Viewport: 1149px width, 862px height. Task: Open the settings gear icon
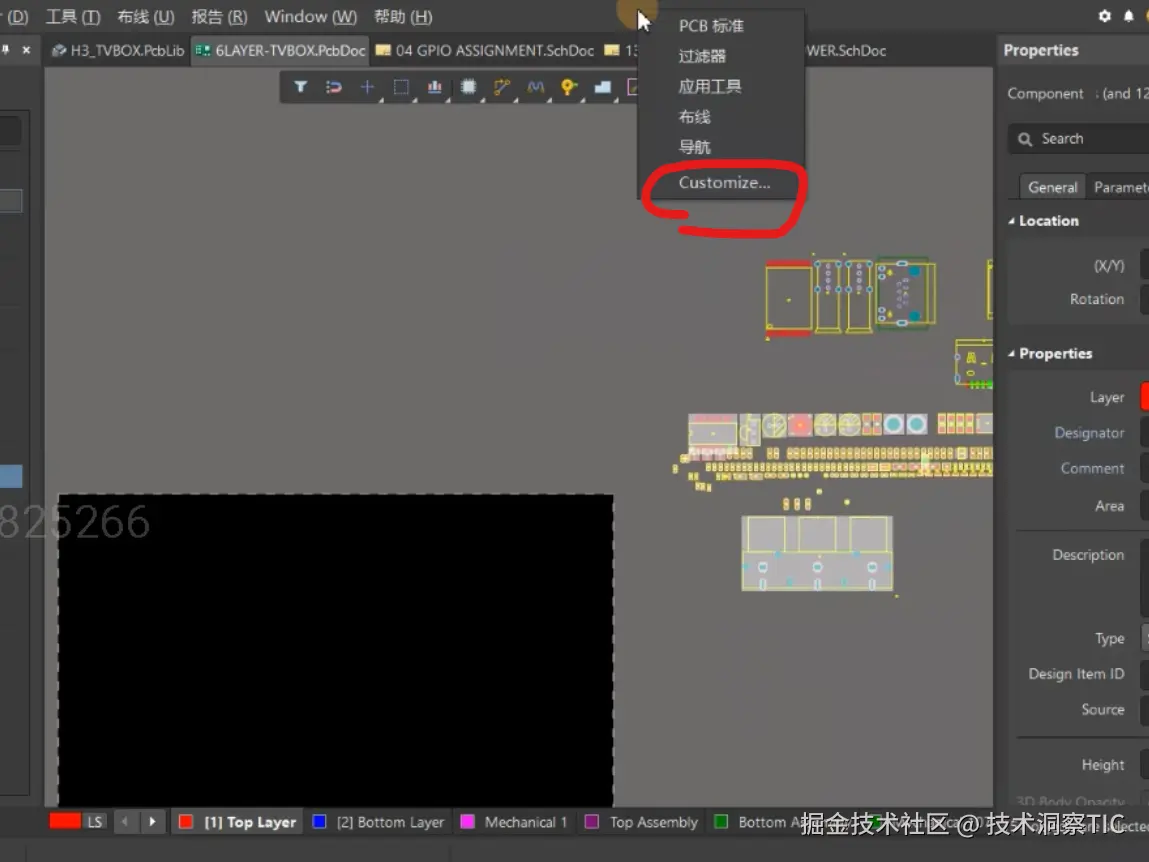pyautogui.click(x=1104, y=15)
